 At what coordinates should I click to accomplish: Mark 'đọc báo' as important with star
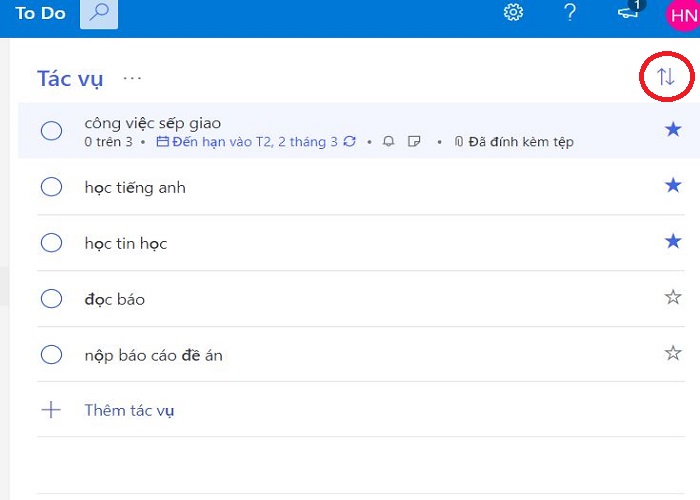pos(673,297)
